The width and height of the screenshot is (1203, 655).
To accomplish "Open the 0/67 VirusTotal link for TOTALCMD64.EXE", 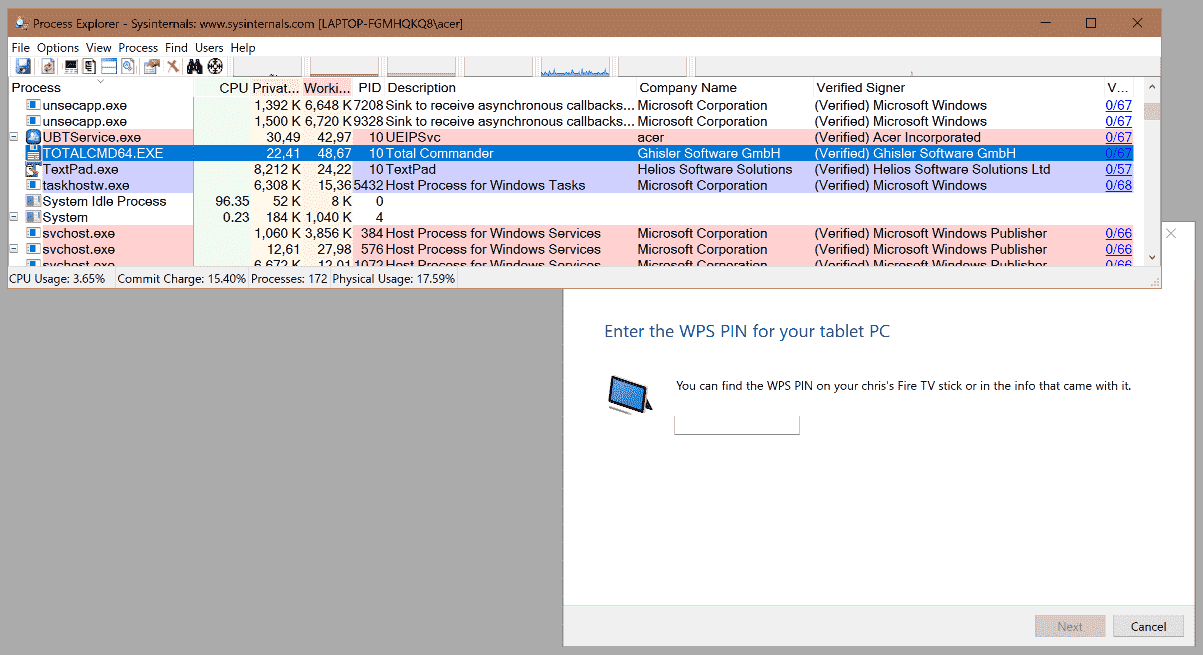I will point(1118,153).
